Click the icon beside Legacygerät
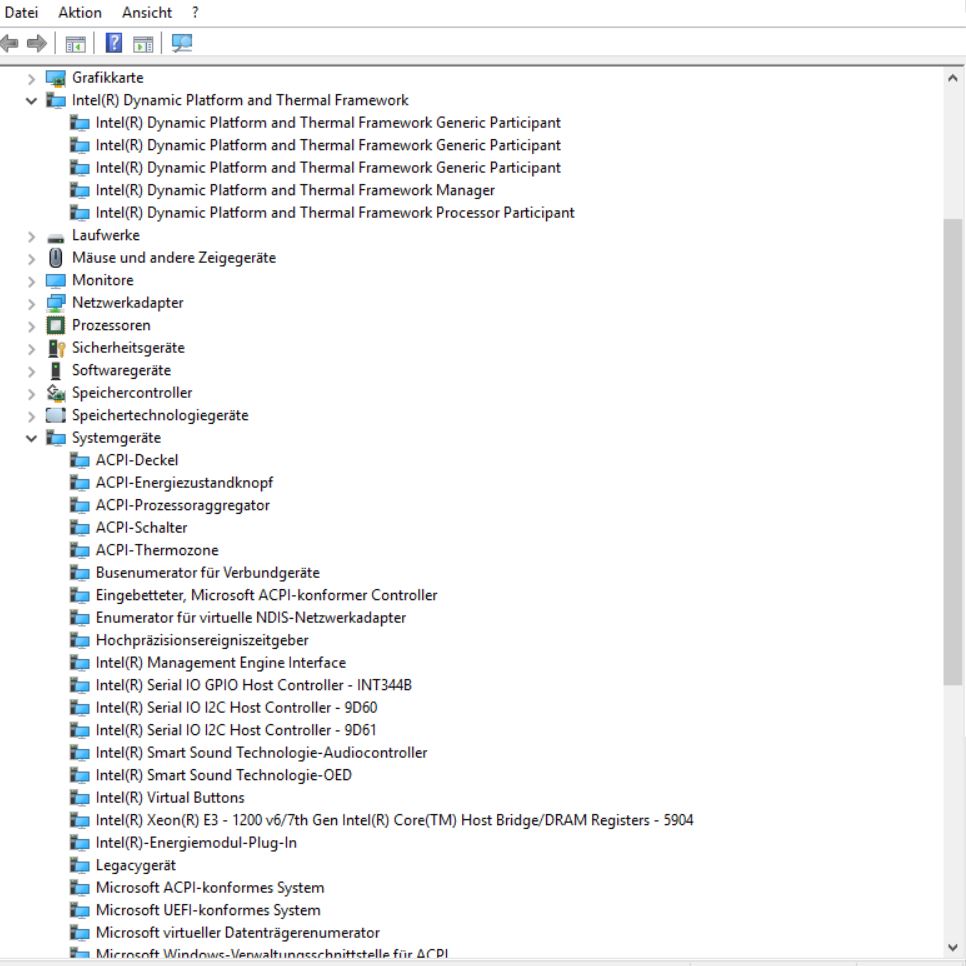Image resolution: width=966 pixels, height=966 pixels. click(x=79, y=866)
